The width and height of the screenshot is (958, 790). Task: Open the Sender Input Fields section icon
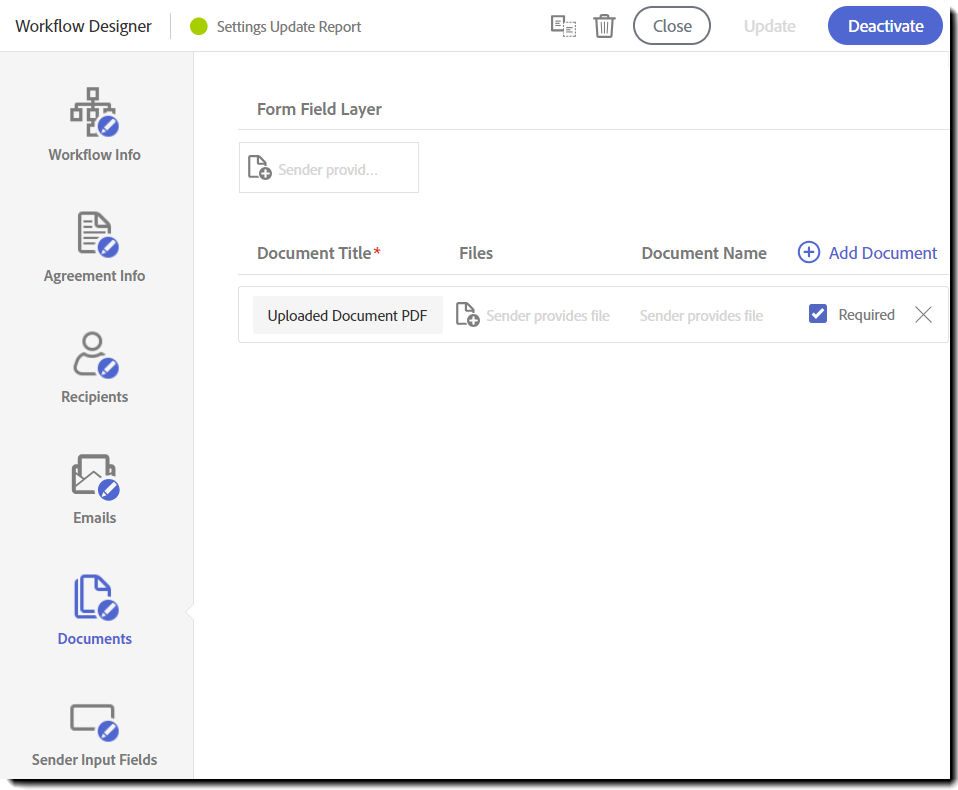94,718
